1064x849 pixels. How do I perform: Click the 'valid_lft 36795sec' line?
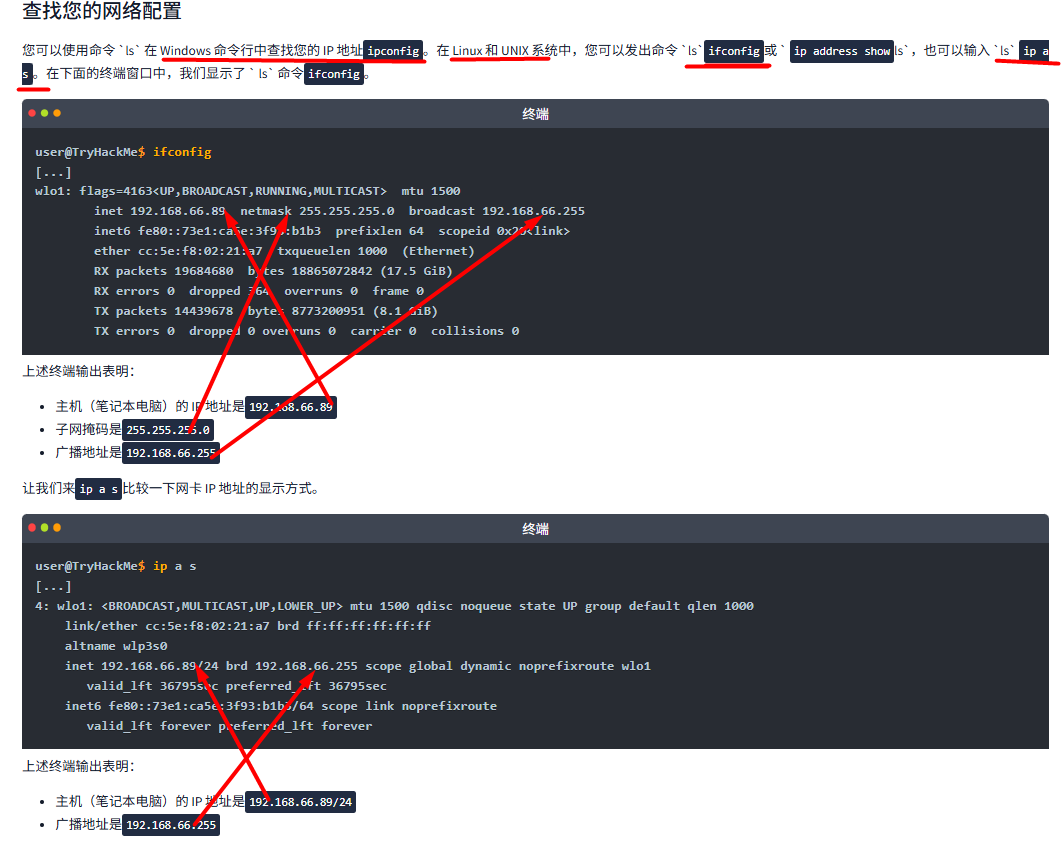click(x=236, y=686)
